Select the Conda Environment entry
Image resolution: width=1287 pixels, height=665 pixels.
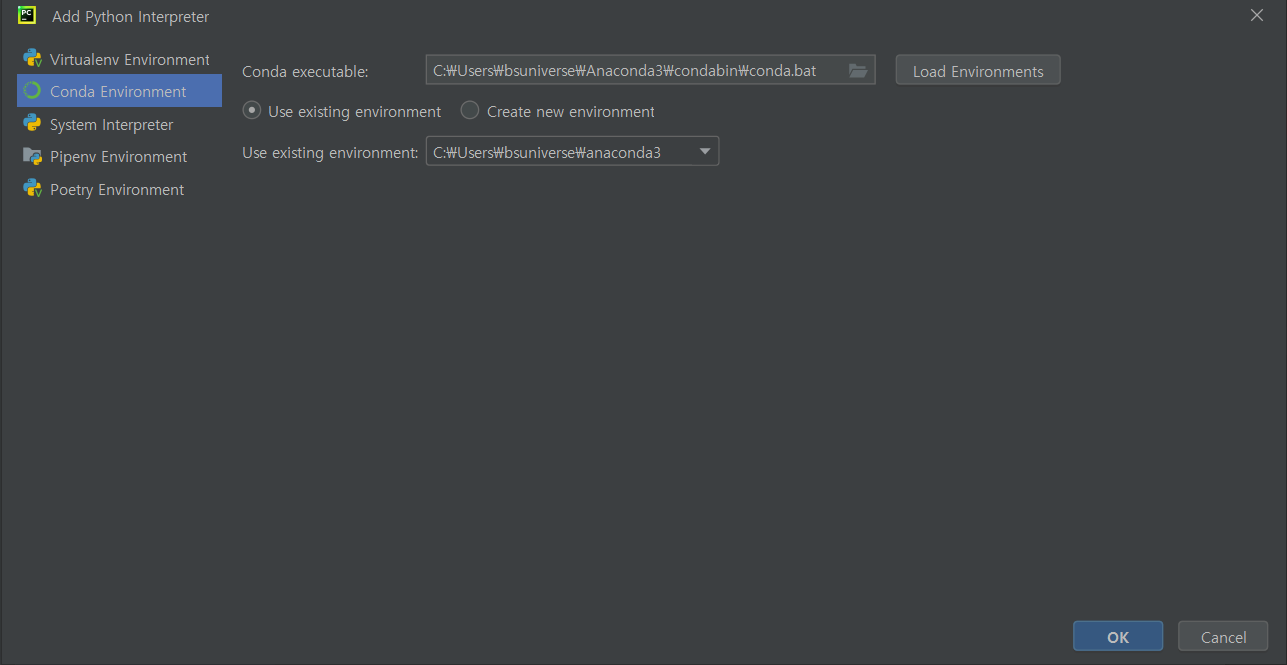(x=119, y=91)
